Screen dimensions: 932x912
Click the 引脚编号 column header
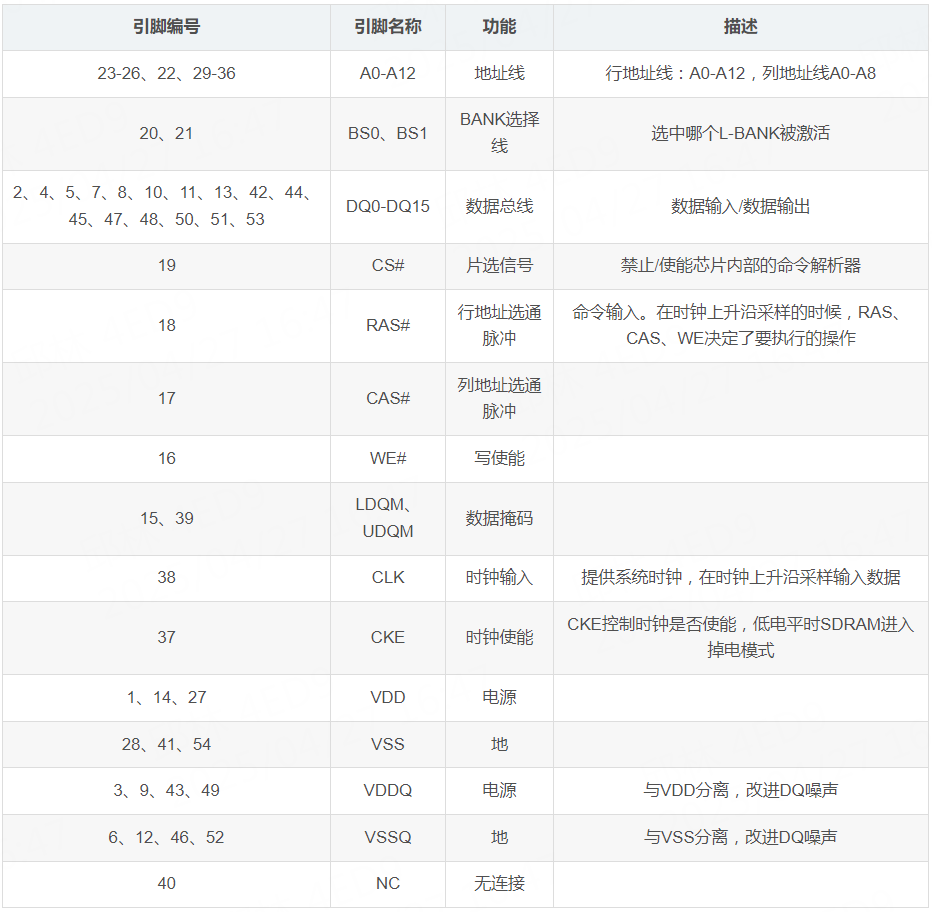point(166,27)
